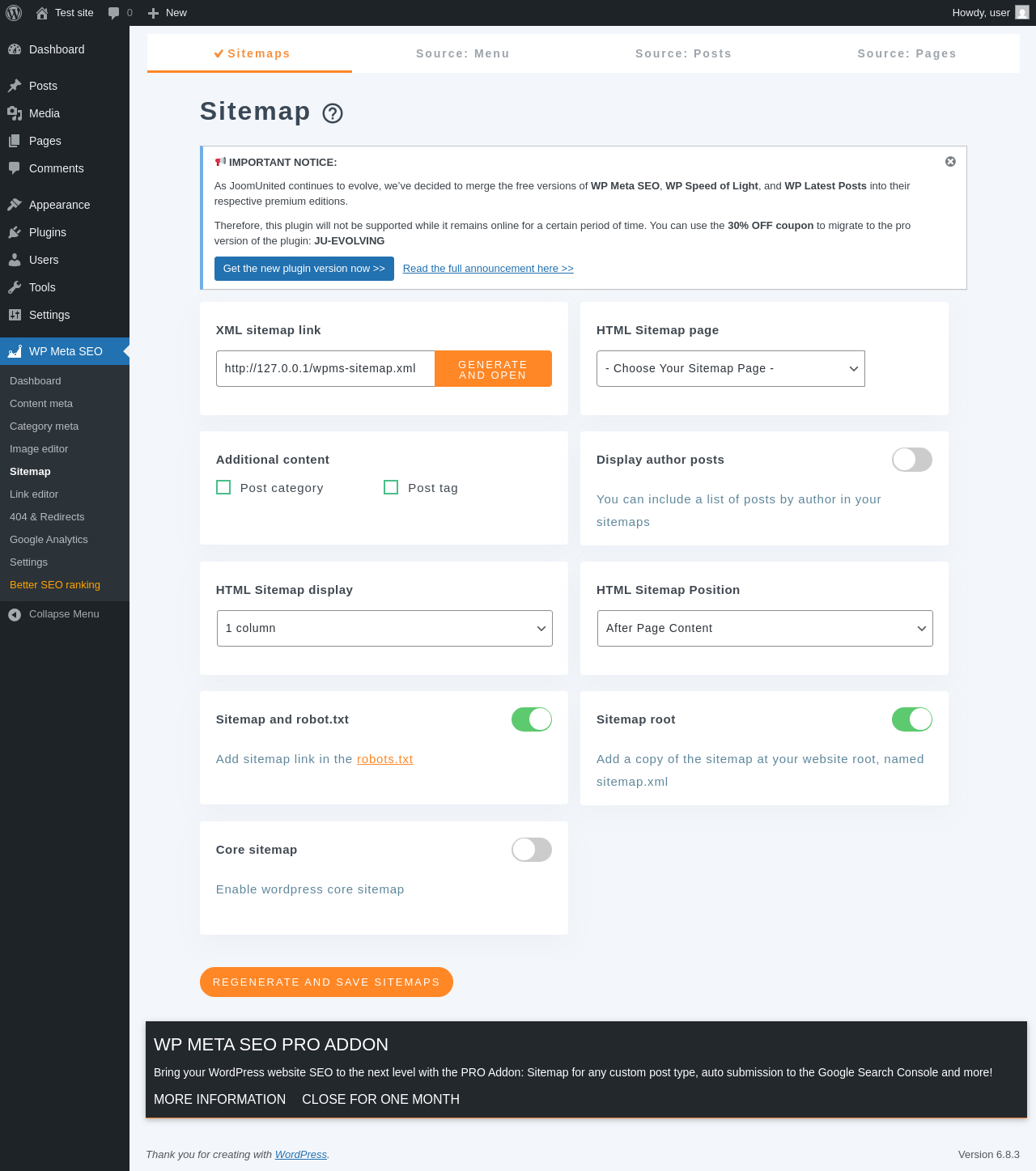
Task: Open Read the full announcement here link
Action: (488, 269)
